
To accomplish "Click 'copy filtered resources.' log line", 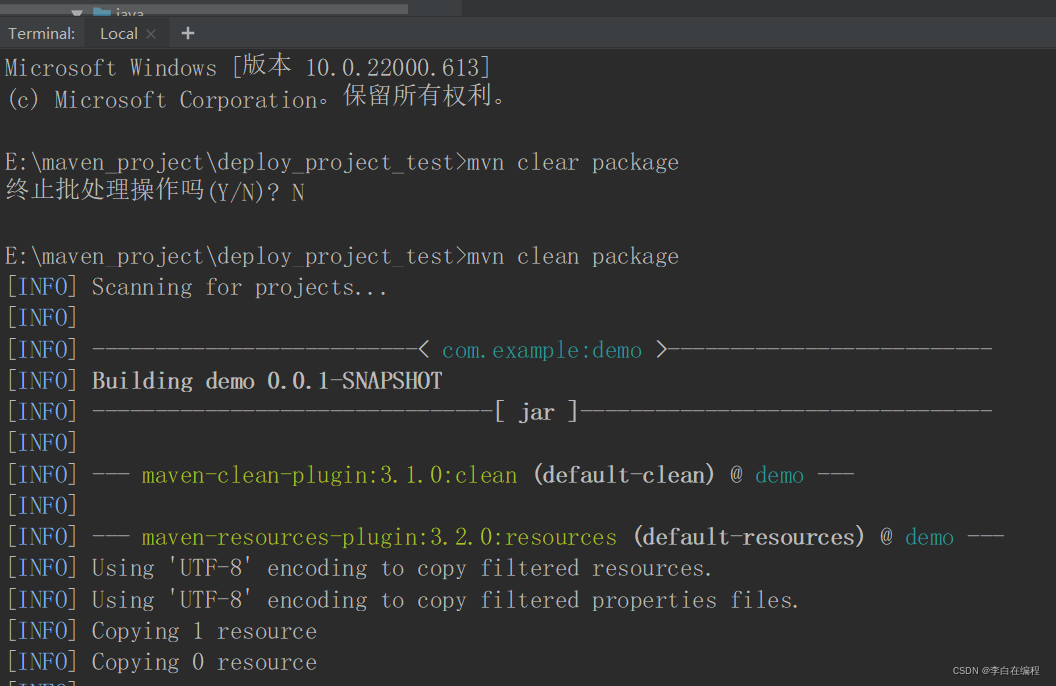I will pos(359,568).
